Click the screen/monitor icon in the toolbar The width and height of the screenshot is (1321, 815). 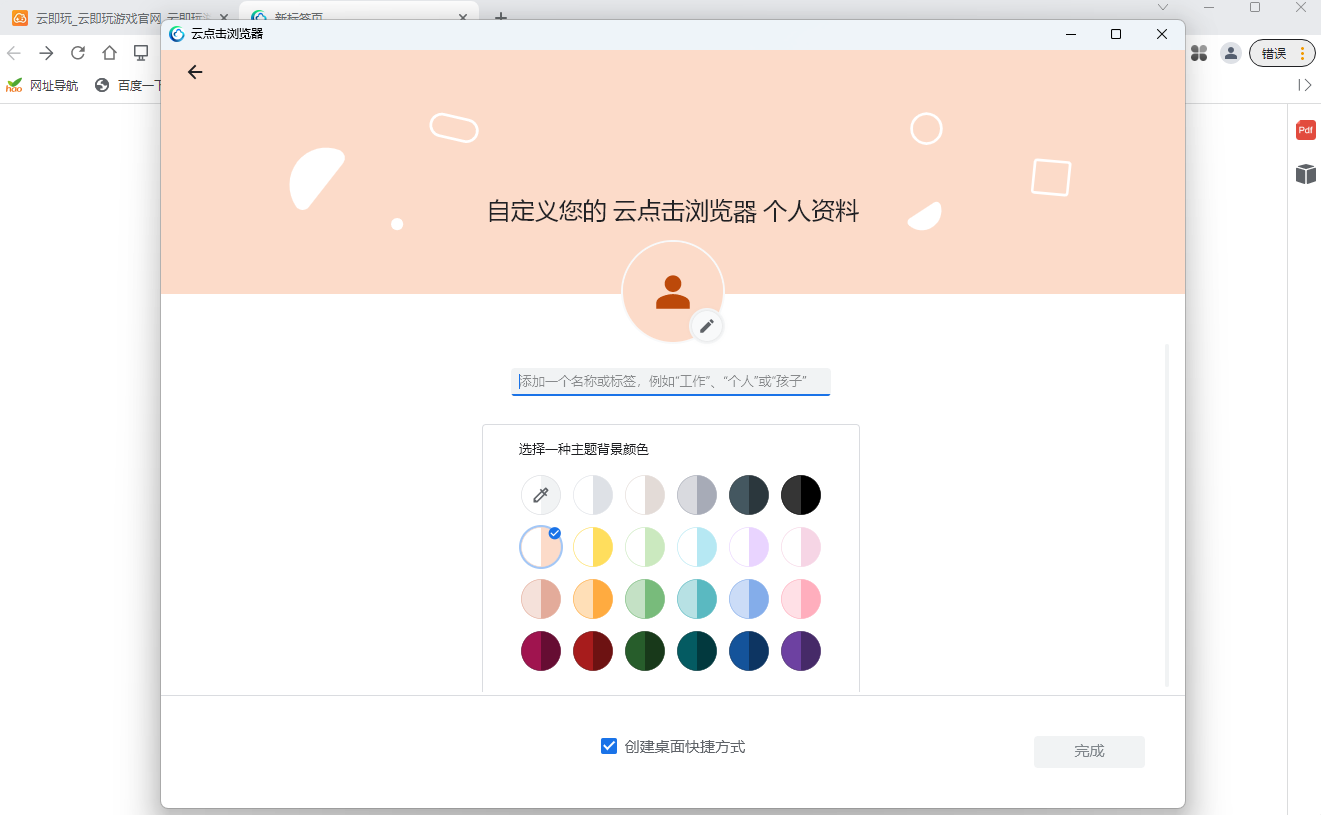(140, 53)
